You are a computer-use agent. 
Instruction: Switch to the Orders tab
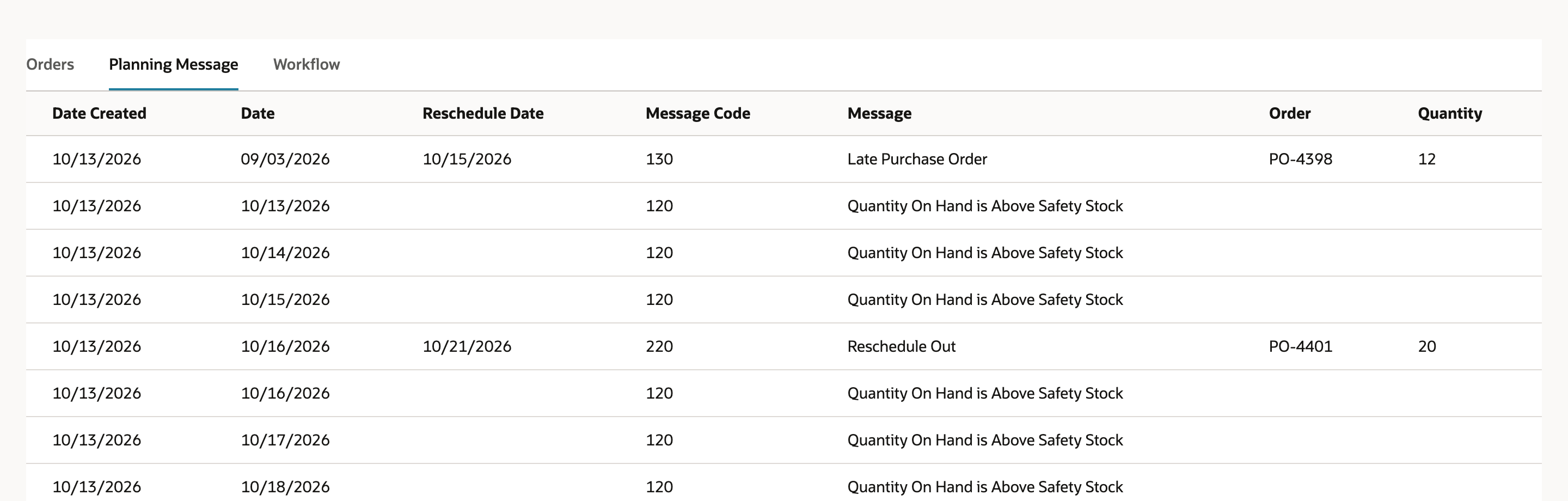[50, 64]
